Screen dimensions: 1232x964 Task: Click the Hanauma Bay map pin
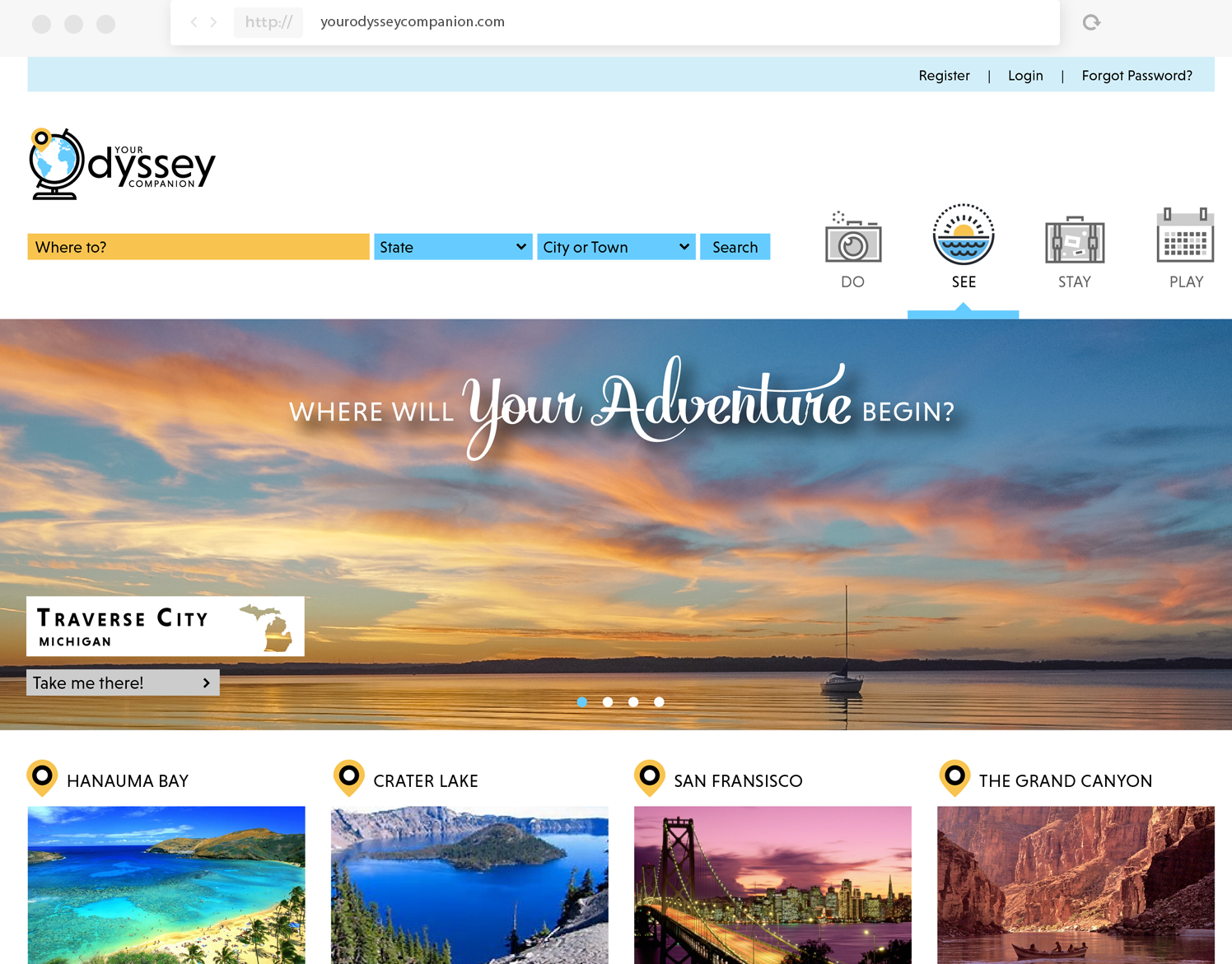(x=42, y=778)
